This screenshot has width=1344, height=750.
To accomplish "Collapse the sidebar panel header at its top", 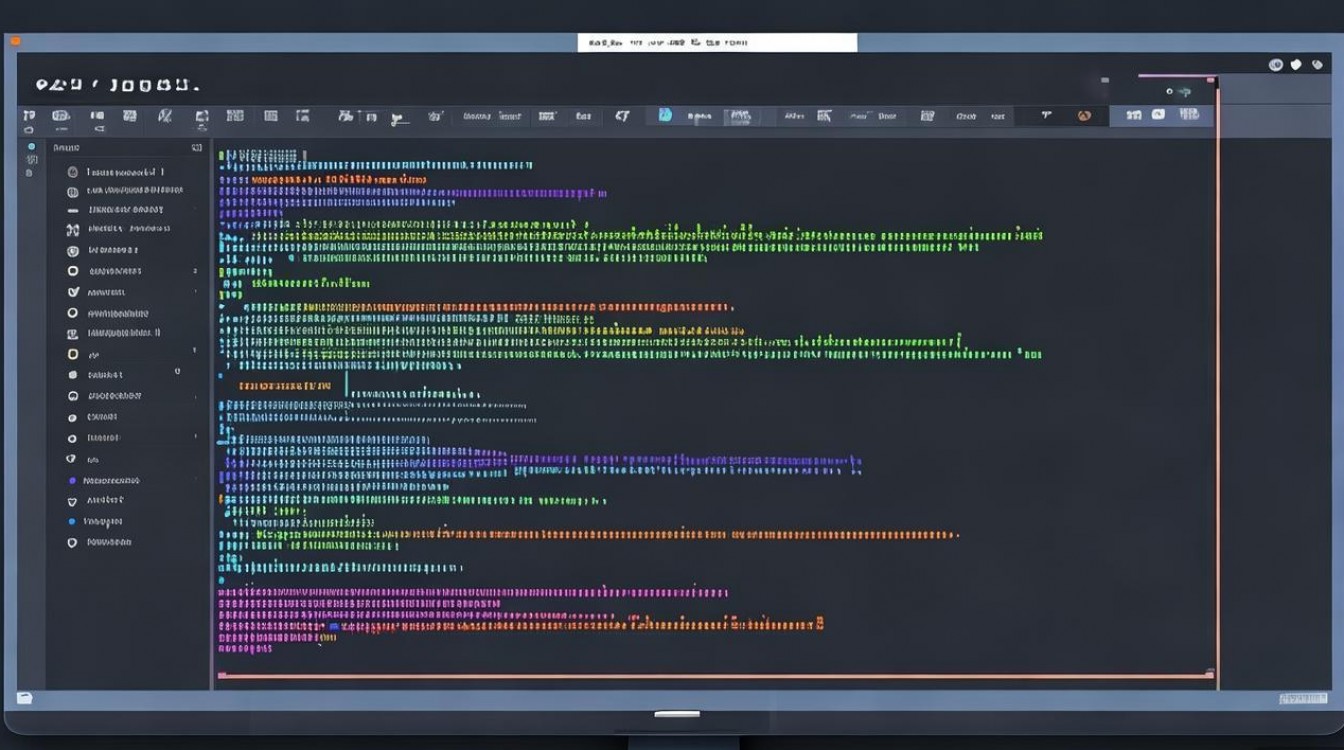I will tap(120, 145).
